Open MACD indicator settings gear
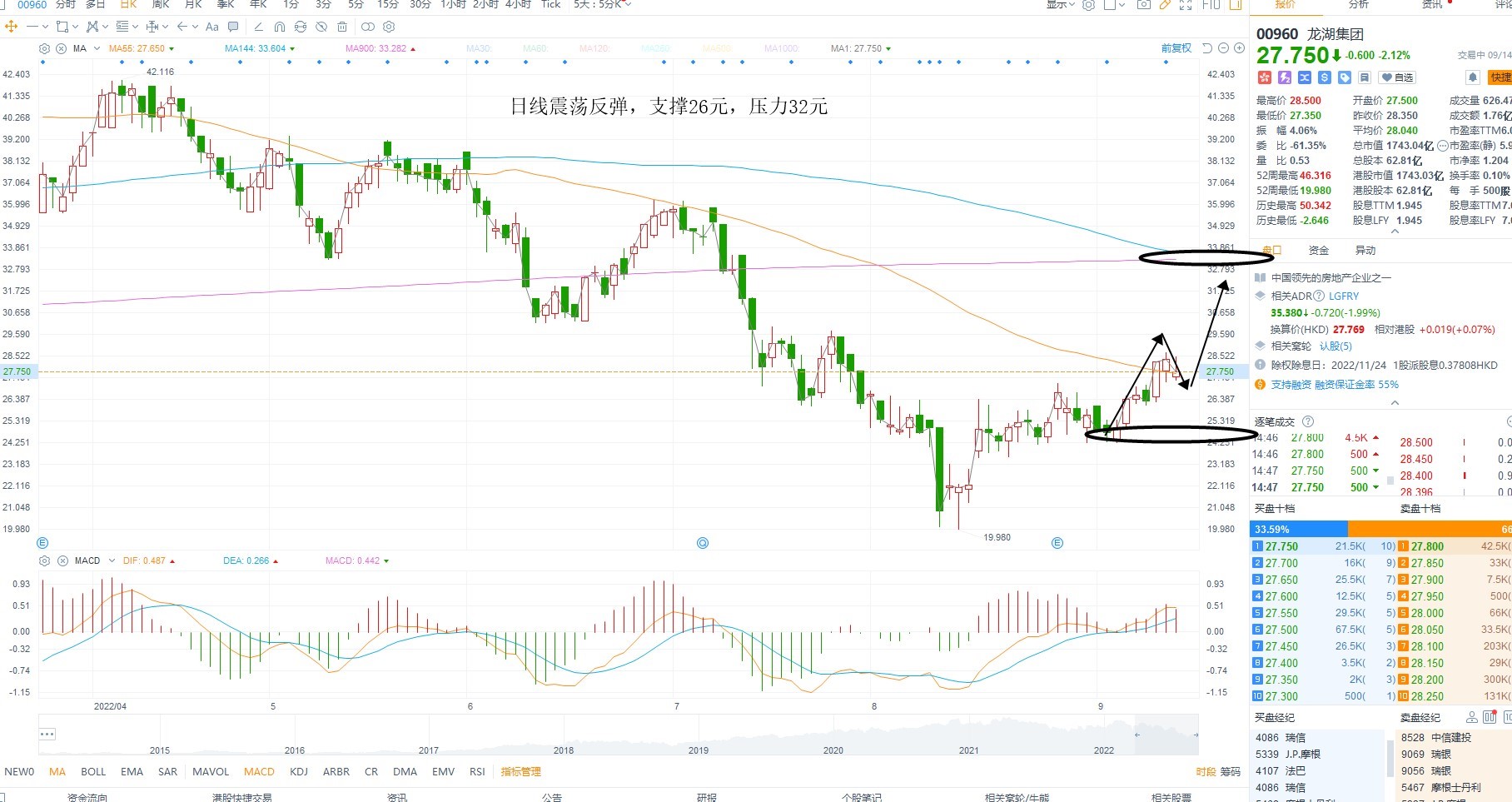Screen dimensions: 1512x802 click(45, 560)
